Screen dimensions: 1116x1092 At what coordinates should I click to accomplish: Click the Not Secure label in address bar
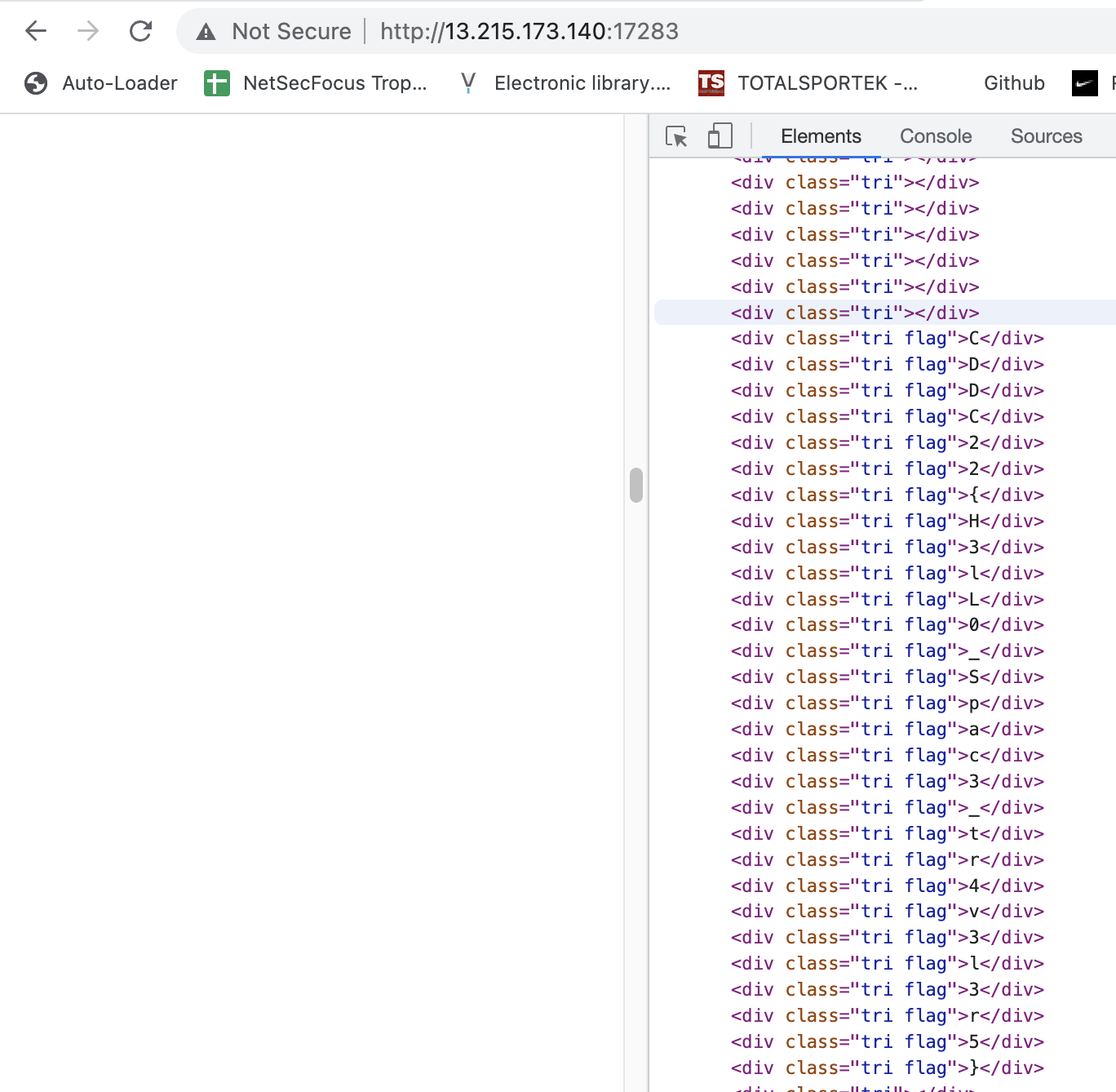pos(291,31)
